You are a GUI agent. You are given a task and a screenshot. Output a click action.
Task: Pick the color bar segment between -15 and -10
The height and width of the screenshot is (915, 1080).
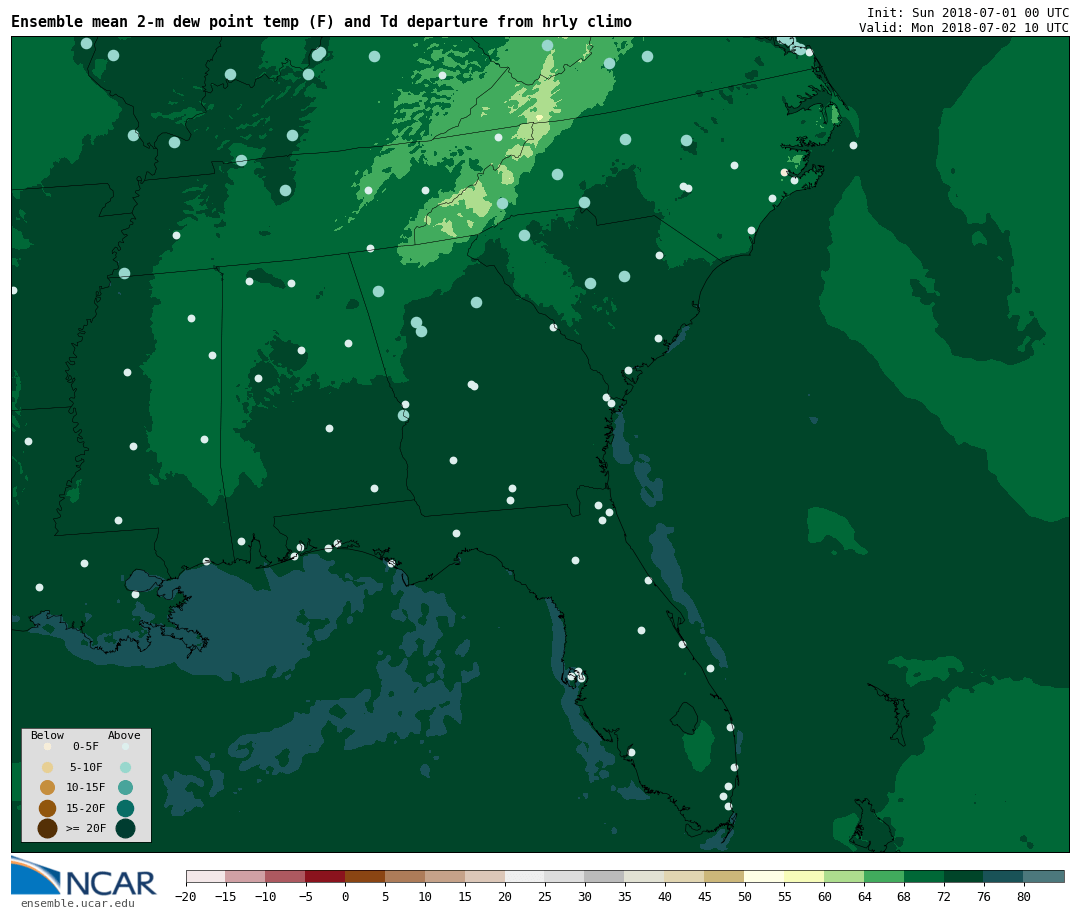tap(245, 876)
